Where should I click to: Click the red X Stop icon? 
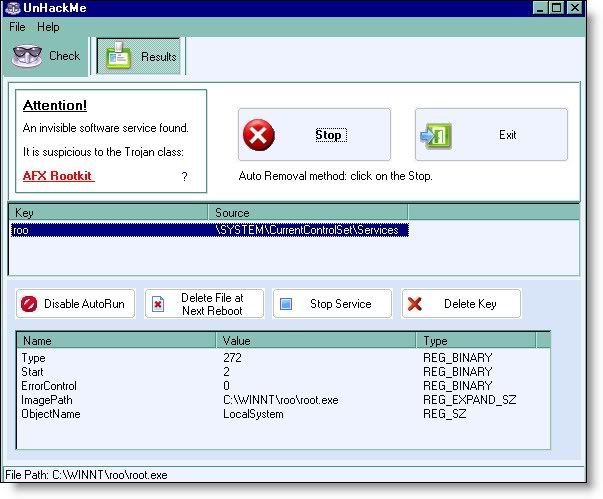click(x=259, y=135)
